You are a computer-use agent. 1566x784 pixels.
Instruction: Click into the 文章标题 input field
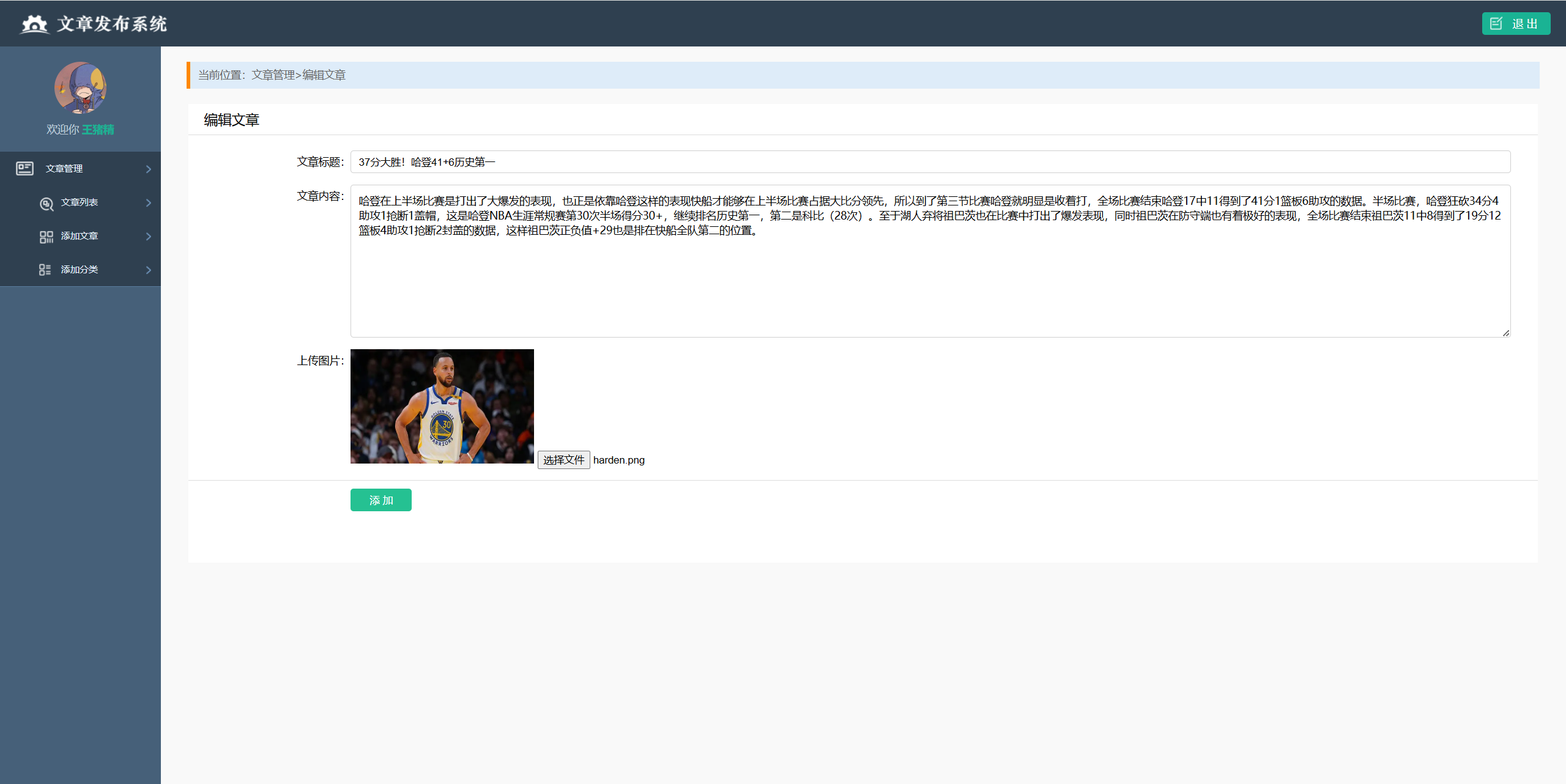[930, 162]
